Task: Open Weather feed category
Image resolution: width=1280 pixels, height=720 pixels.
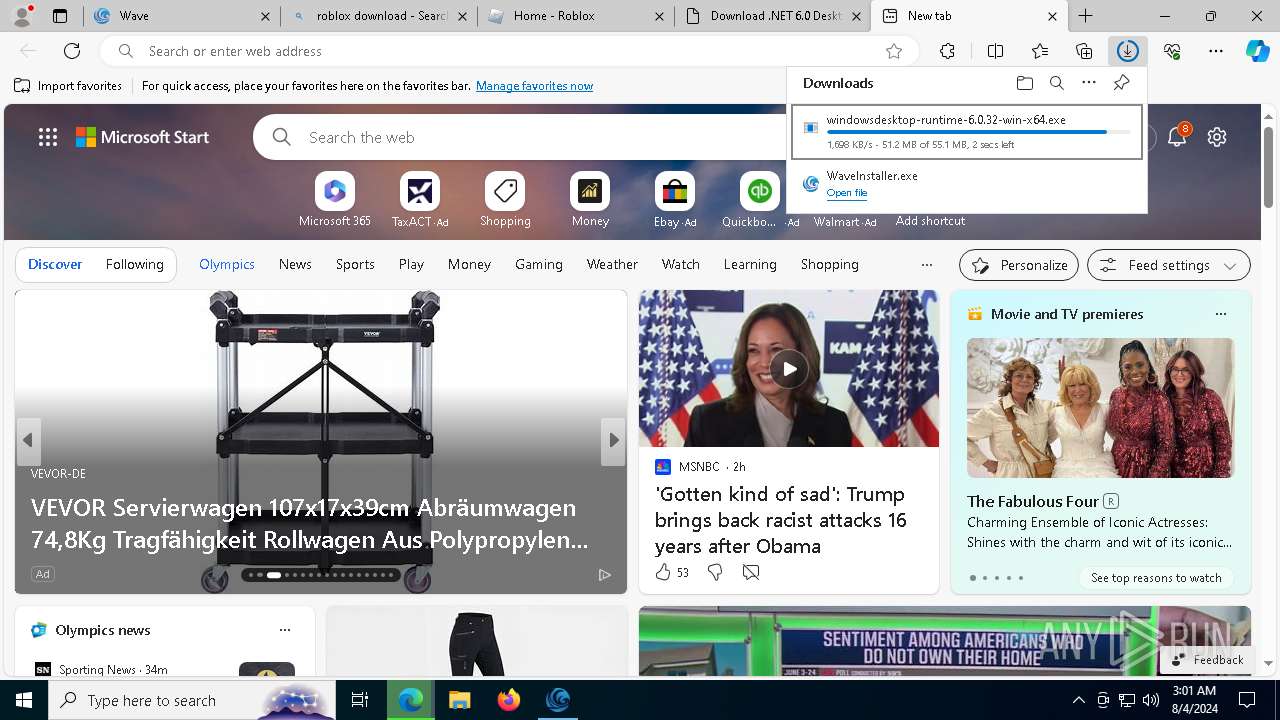Action: (612, 264)
